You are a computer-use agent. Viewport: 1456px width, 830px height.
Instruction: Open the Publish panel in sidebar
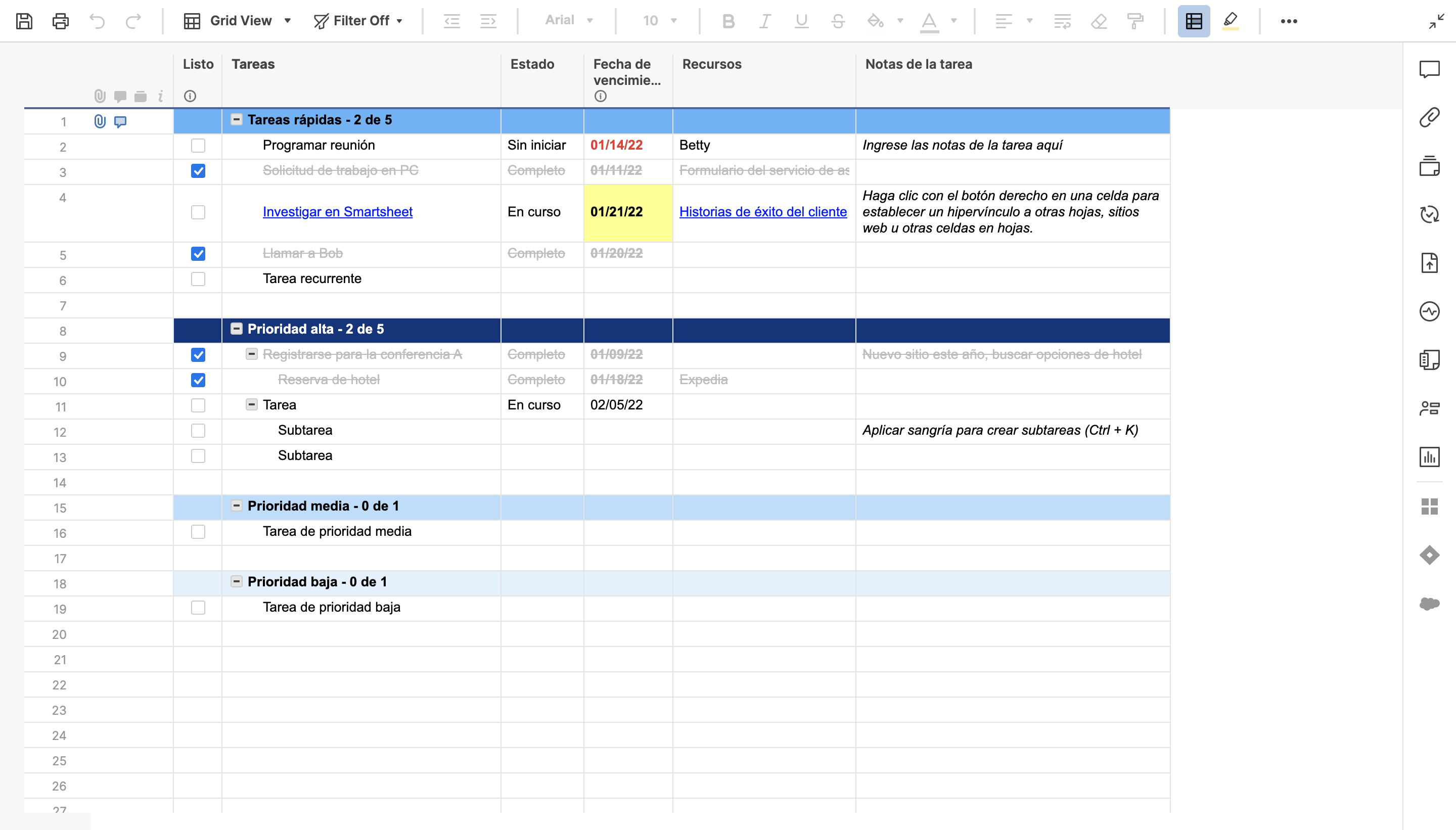pos(1429,263)
